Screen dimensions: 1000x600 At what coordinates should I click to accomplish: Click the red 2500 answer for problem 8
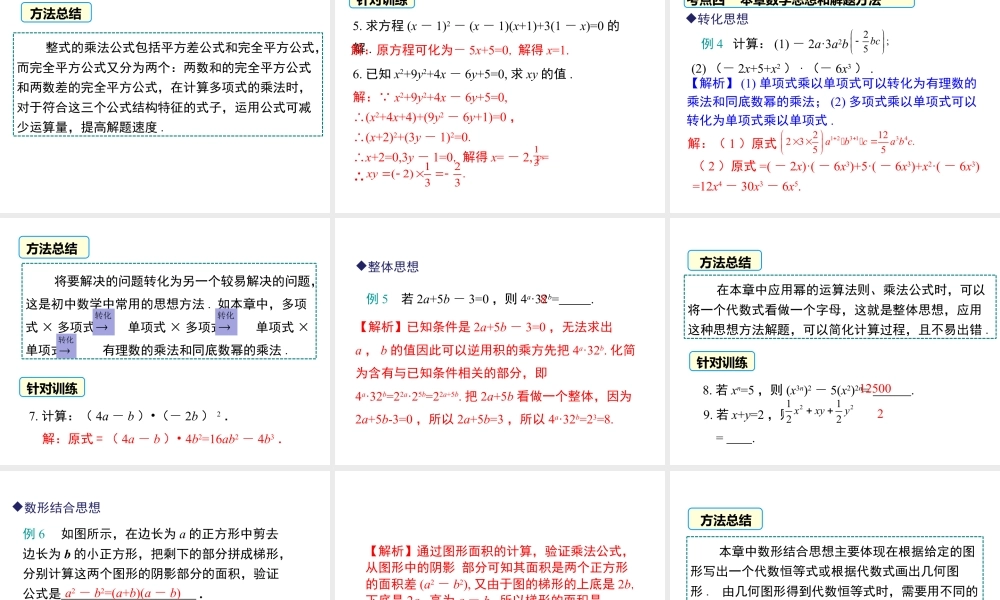[874, 389]
